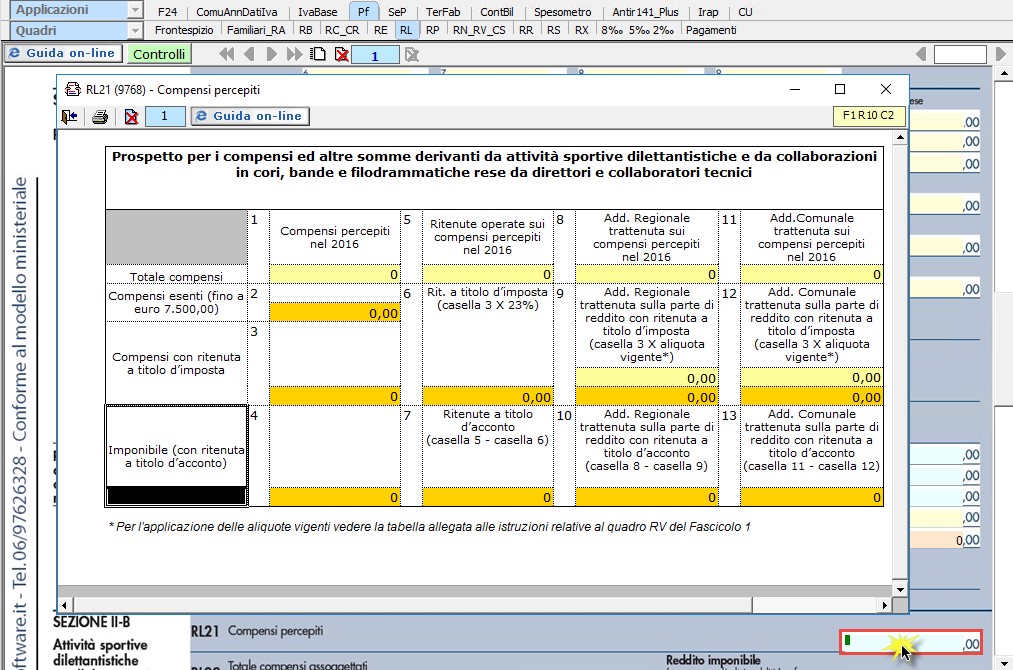The image size is (1013, 670).
Task: Click the F1 R10 C2 reference button
Action: point(868,116)
